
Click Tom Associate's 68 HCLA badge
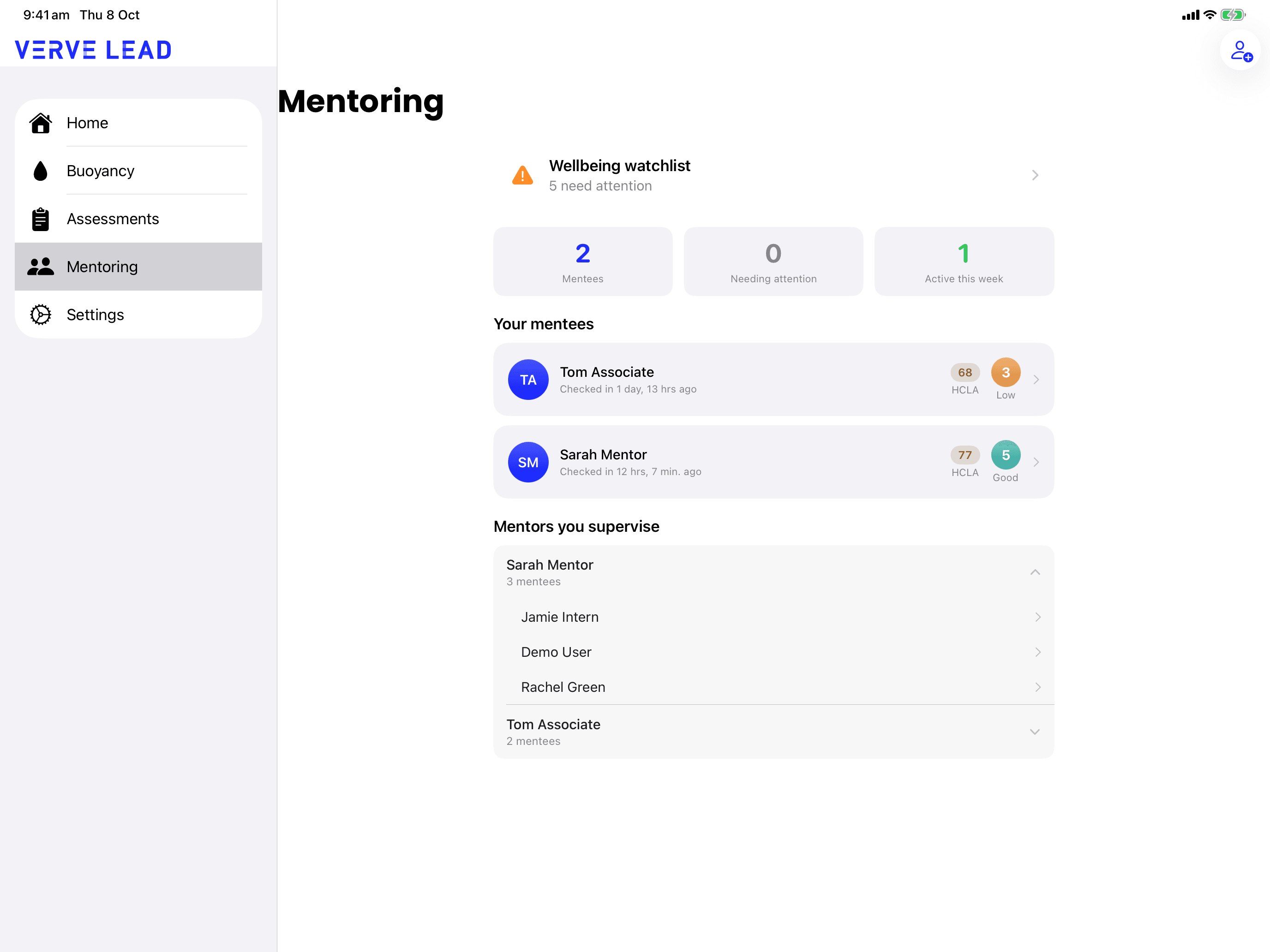[x=965, y=372]
